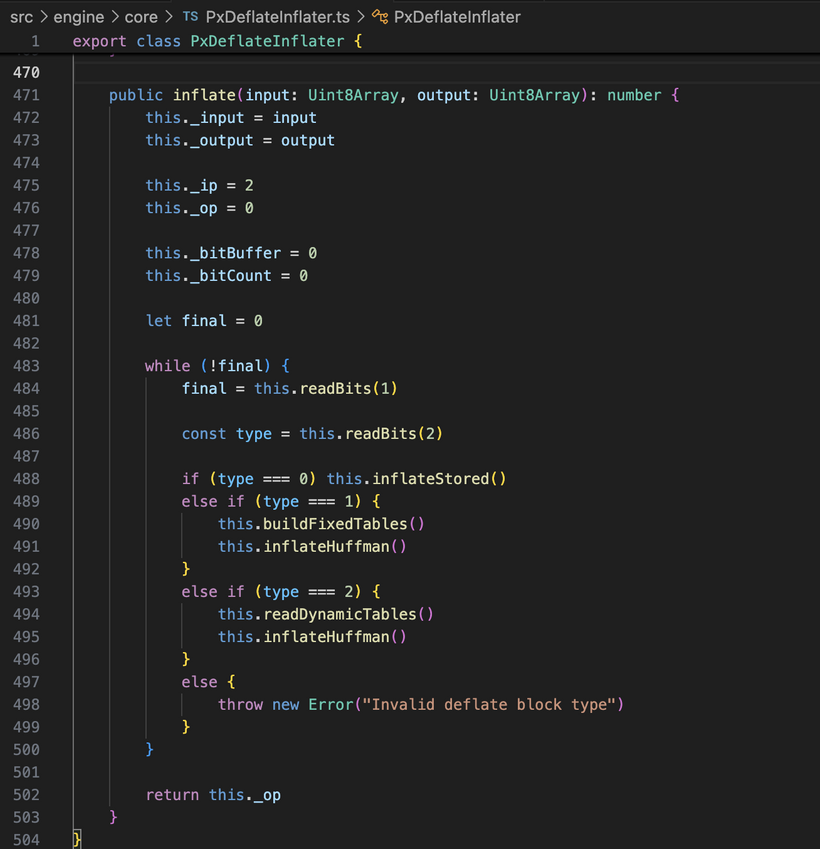Click the 'throw' keyword on line 498
The height and width of the screenshot is (849, 820).
[x=240, y=705]
